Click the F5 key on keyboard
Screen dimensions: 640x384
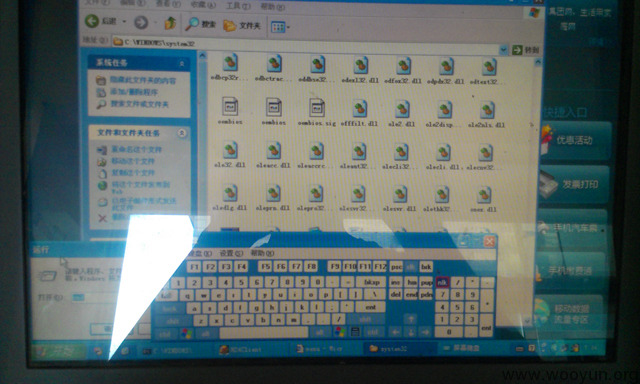pyautogui.click(x=265, y=266)
